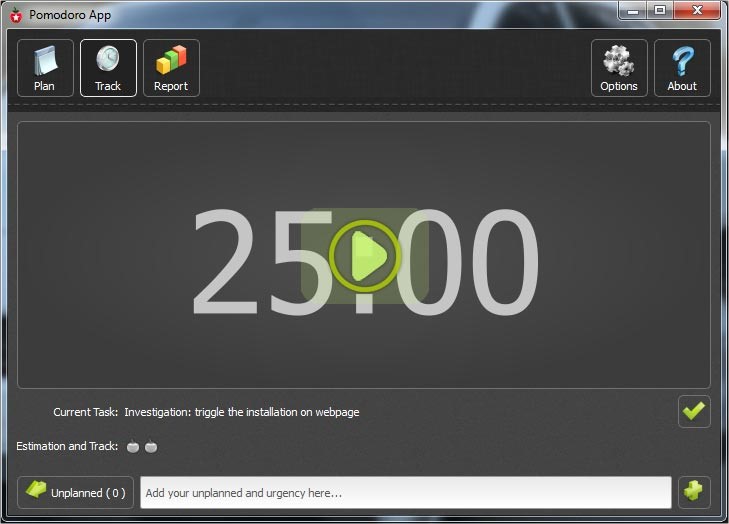Click the About question mark icon

pyautogui.click(x=682, y=68)
